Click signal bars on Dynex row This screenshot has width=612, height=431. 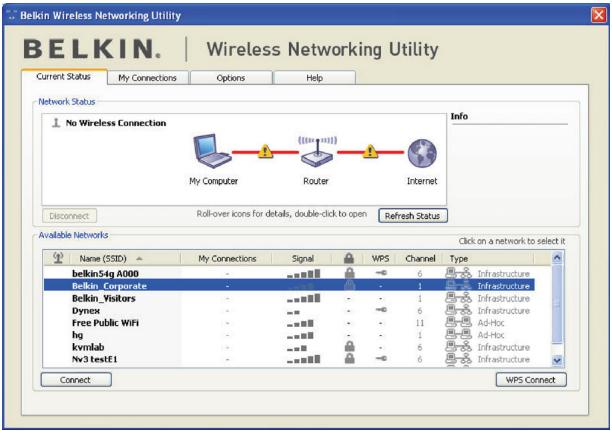(293, 312)
